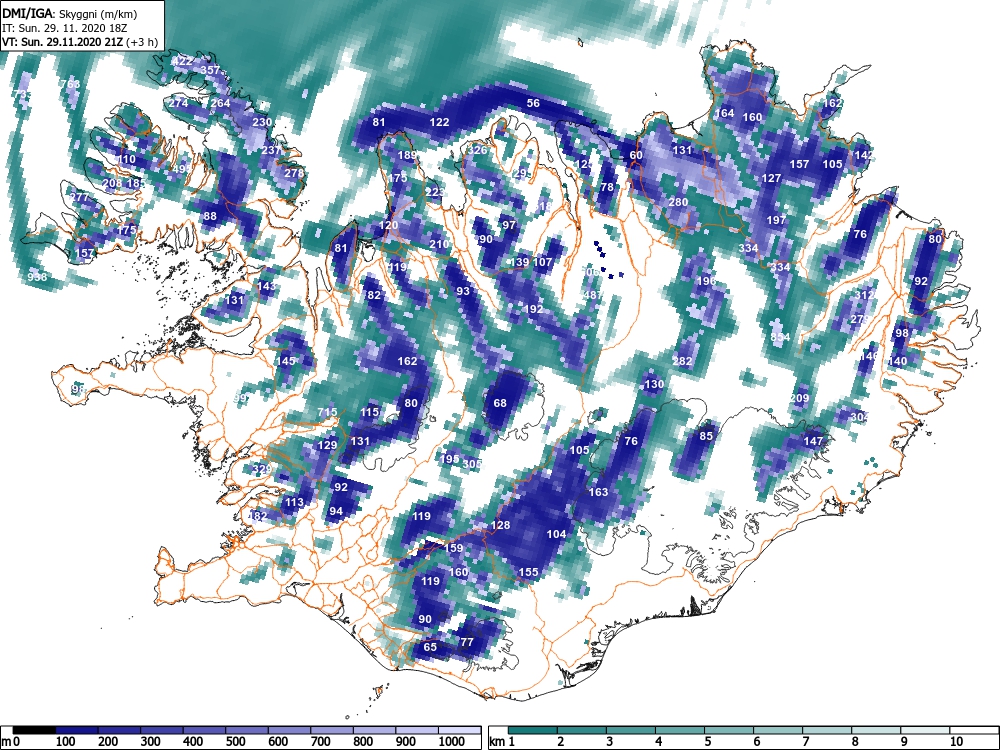Click the 'DMI/IGA: Skyggni (m/km)' title text
This screenshot has width=1000, height=750.
tap(70, 13)
